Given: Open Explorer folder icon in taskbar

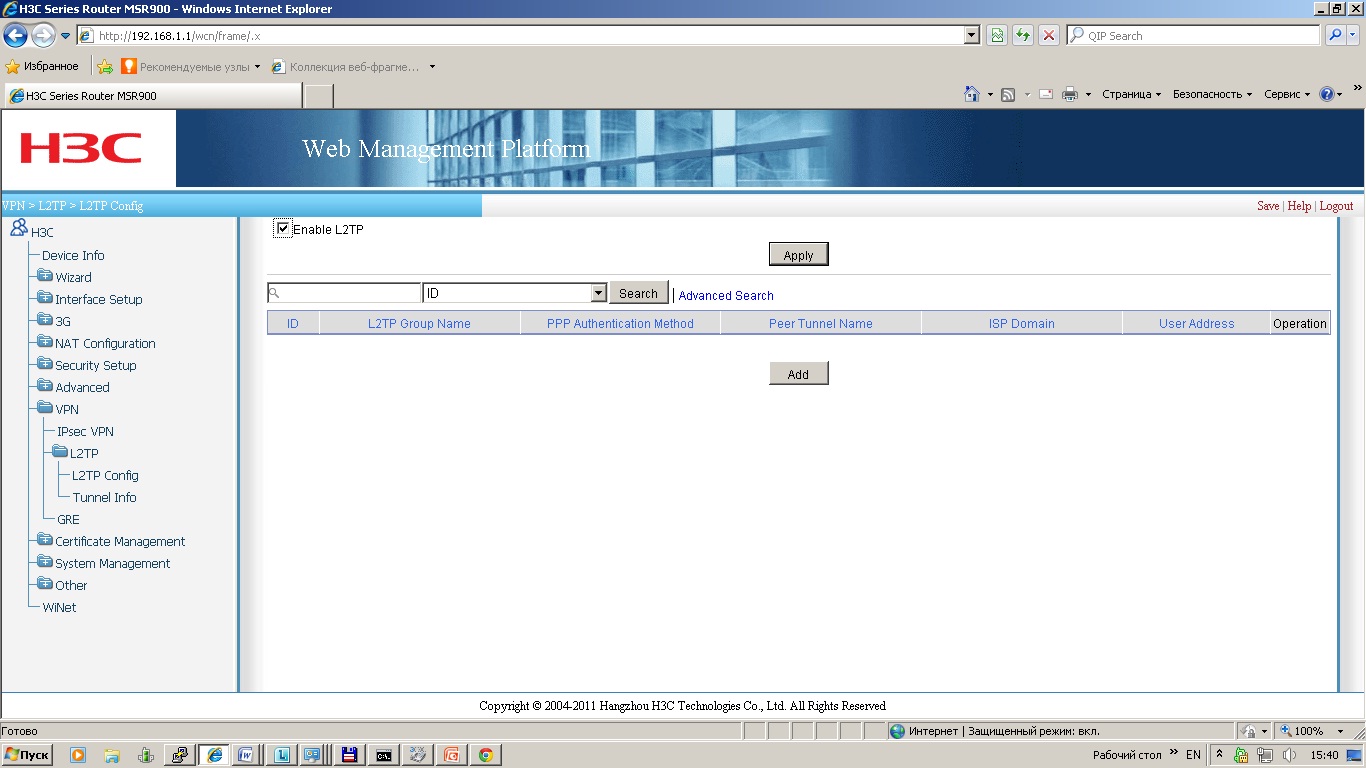Looking at the screenshot, I should point(112,756).
